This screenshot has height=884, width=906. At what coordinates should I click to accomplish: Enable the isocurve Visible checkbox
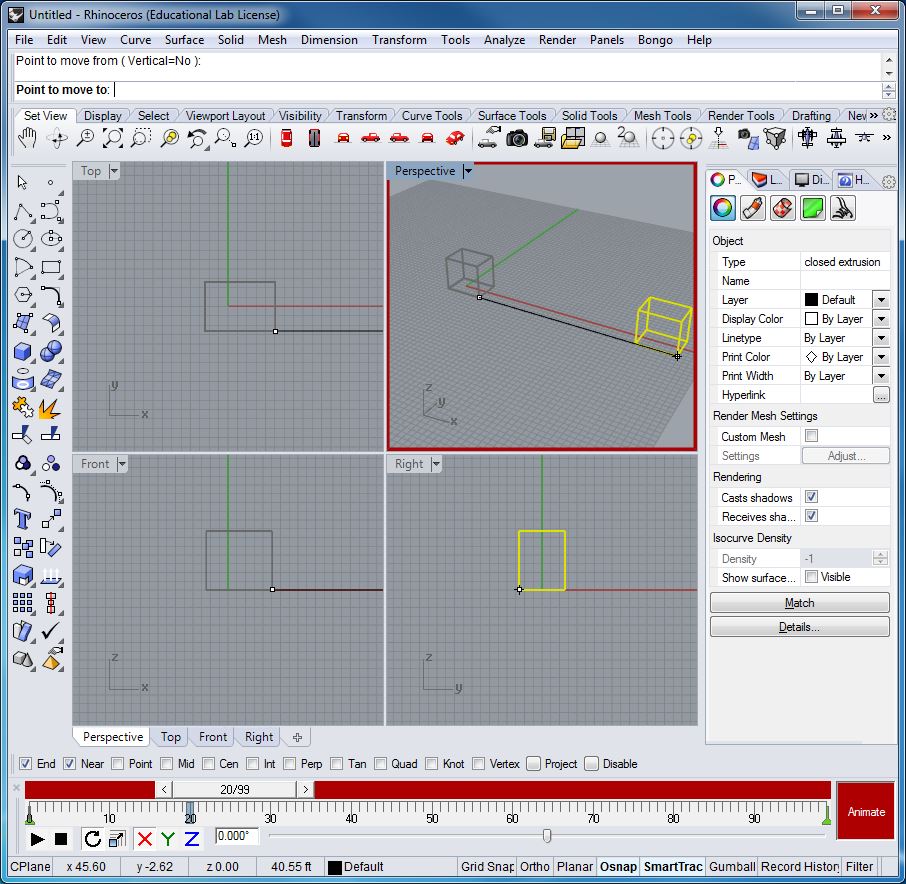[811, 577]
